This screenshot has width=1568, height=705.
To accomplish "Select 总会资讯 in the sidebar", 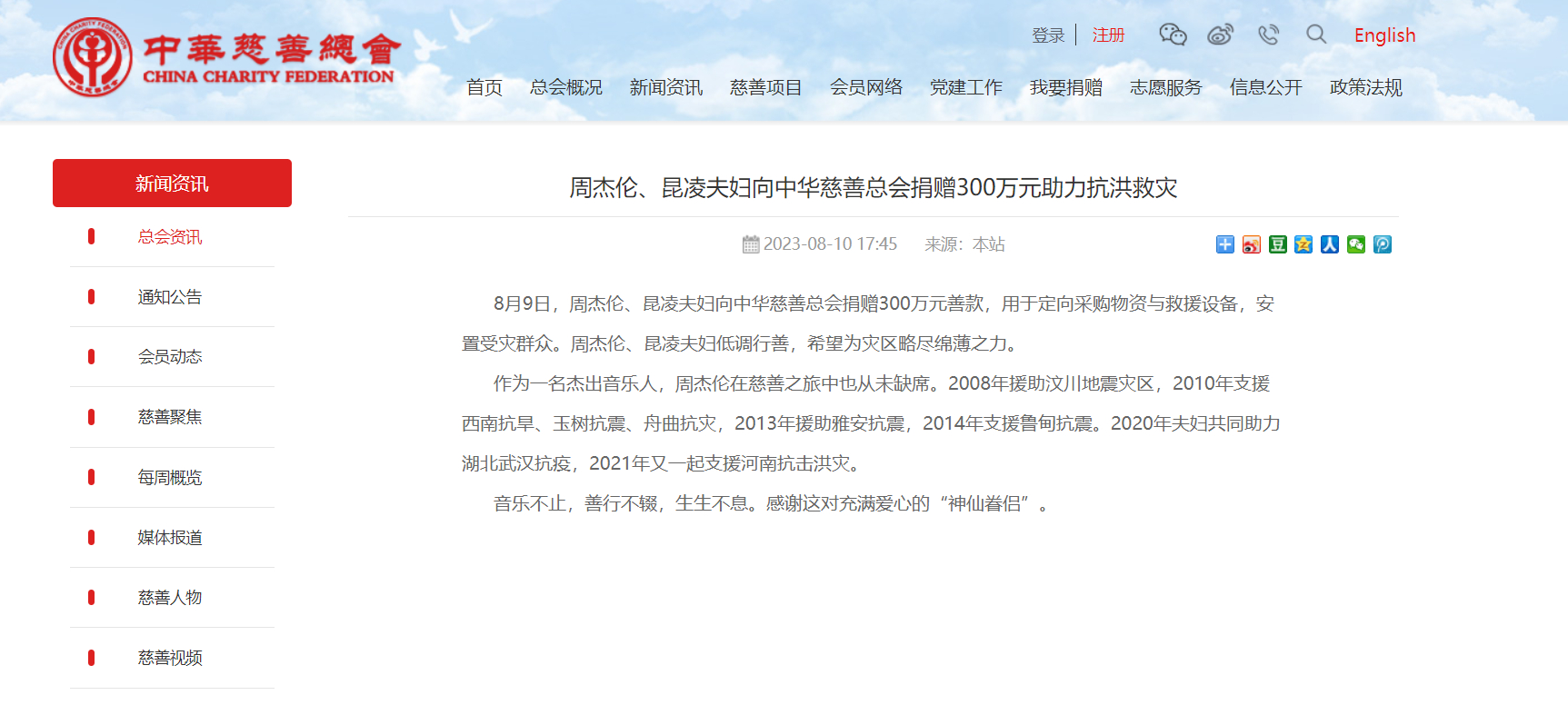I will click(x=170, y=237).
